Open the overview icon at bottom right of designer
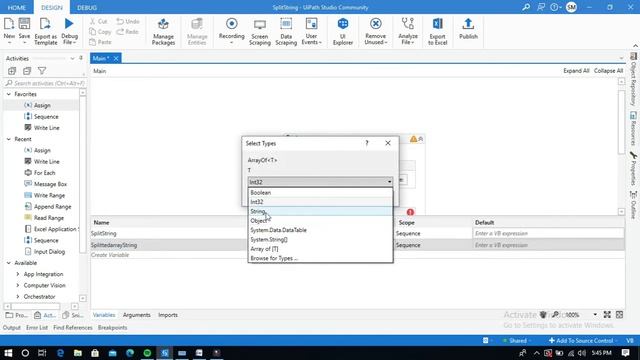 [x=620, y=314]
